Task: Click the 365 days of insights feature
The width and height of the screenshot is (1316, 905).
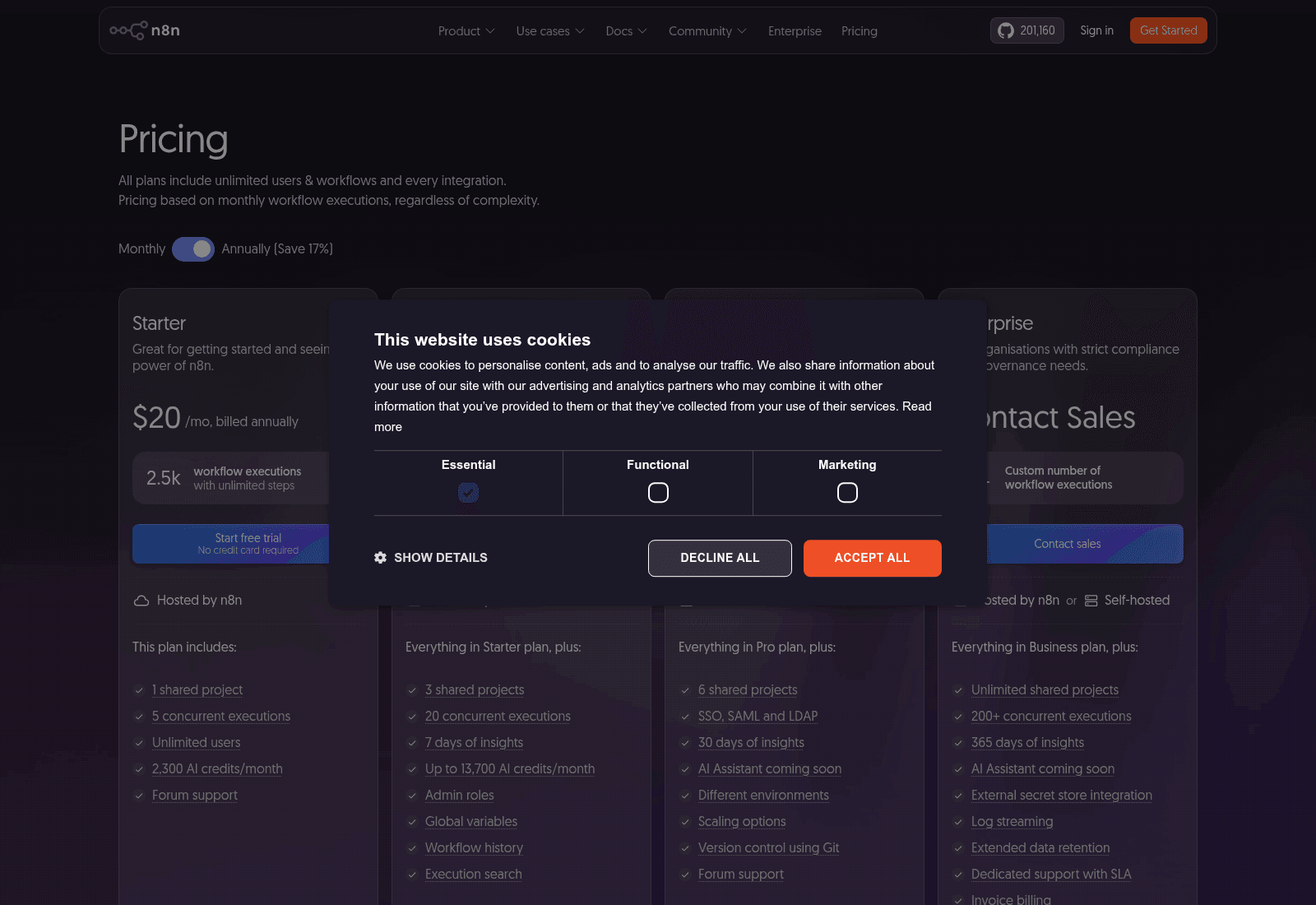Action: 1027,743
